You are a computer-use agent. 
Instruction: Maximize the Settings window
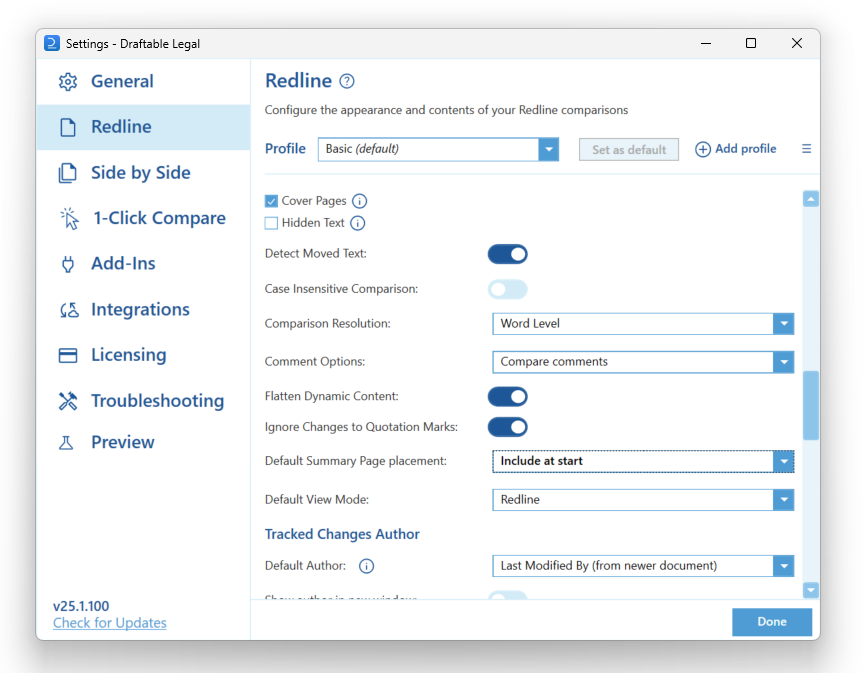click(x=751, y=44)
